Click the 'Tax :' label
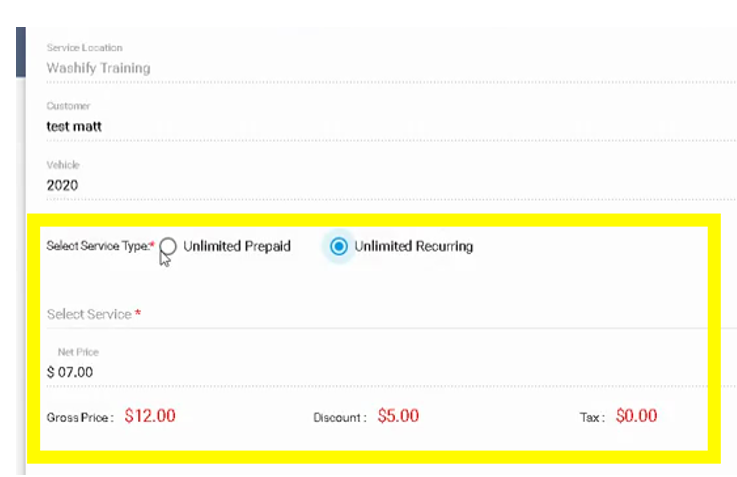 (592, 417)
